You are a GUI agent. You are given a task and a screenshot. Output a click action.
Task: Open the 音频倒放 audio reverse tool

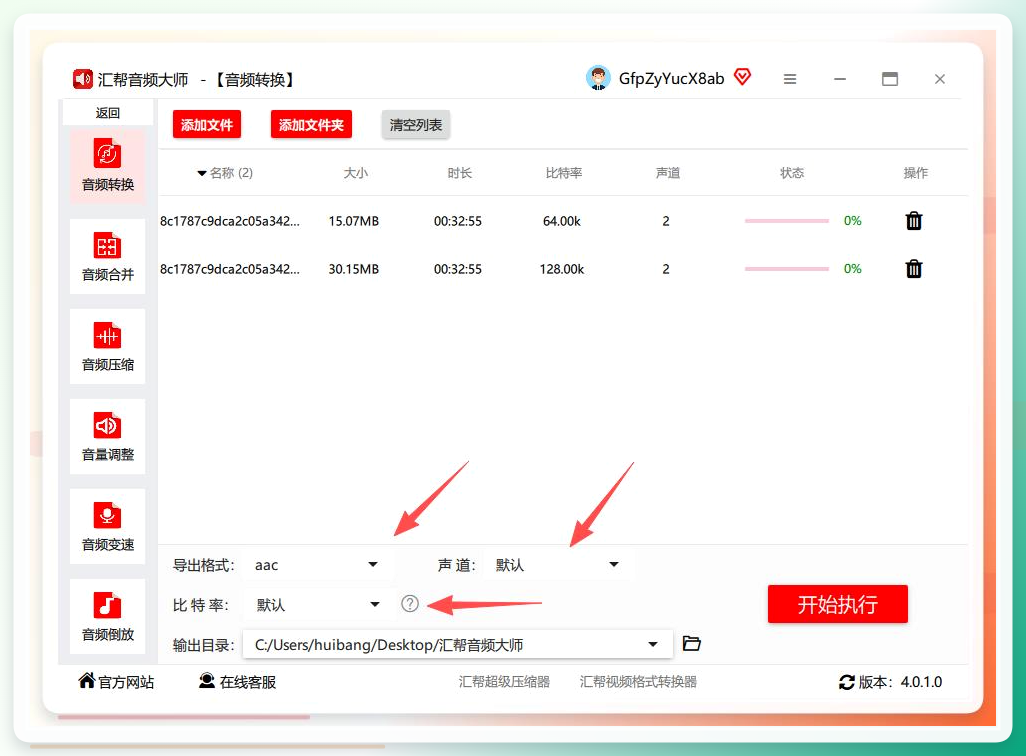point(107,617)
